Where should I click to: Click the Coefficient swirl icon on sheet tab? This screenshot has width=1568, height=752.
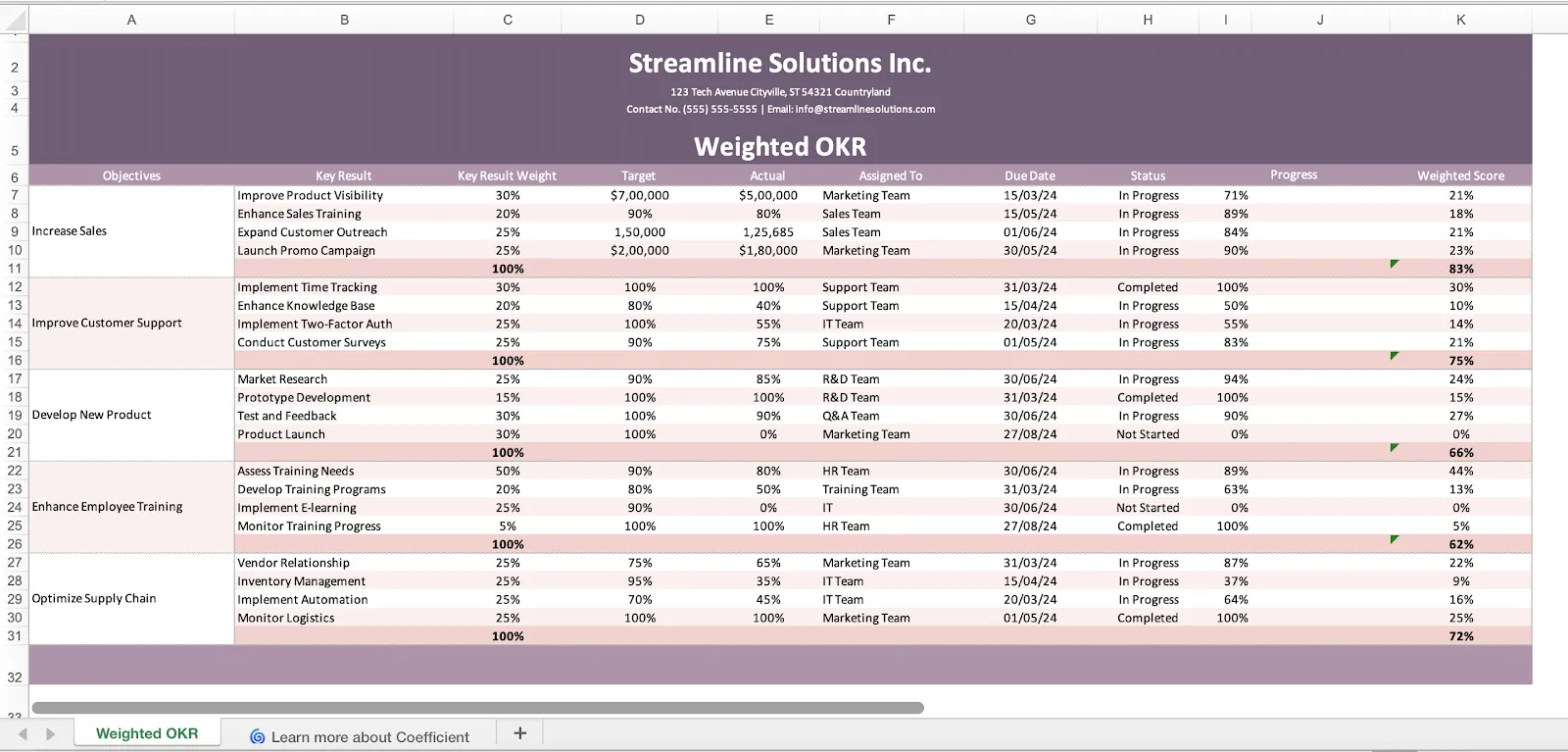pyautogui.click(x=257, y=736)
